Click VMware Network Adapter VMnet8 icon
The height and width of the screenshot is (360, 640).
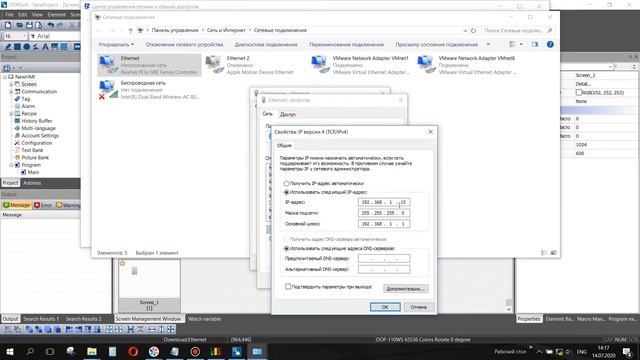pyautogui.click(x=427, y=65)
